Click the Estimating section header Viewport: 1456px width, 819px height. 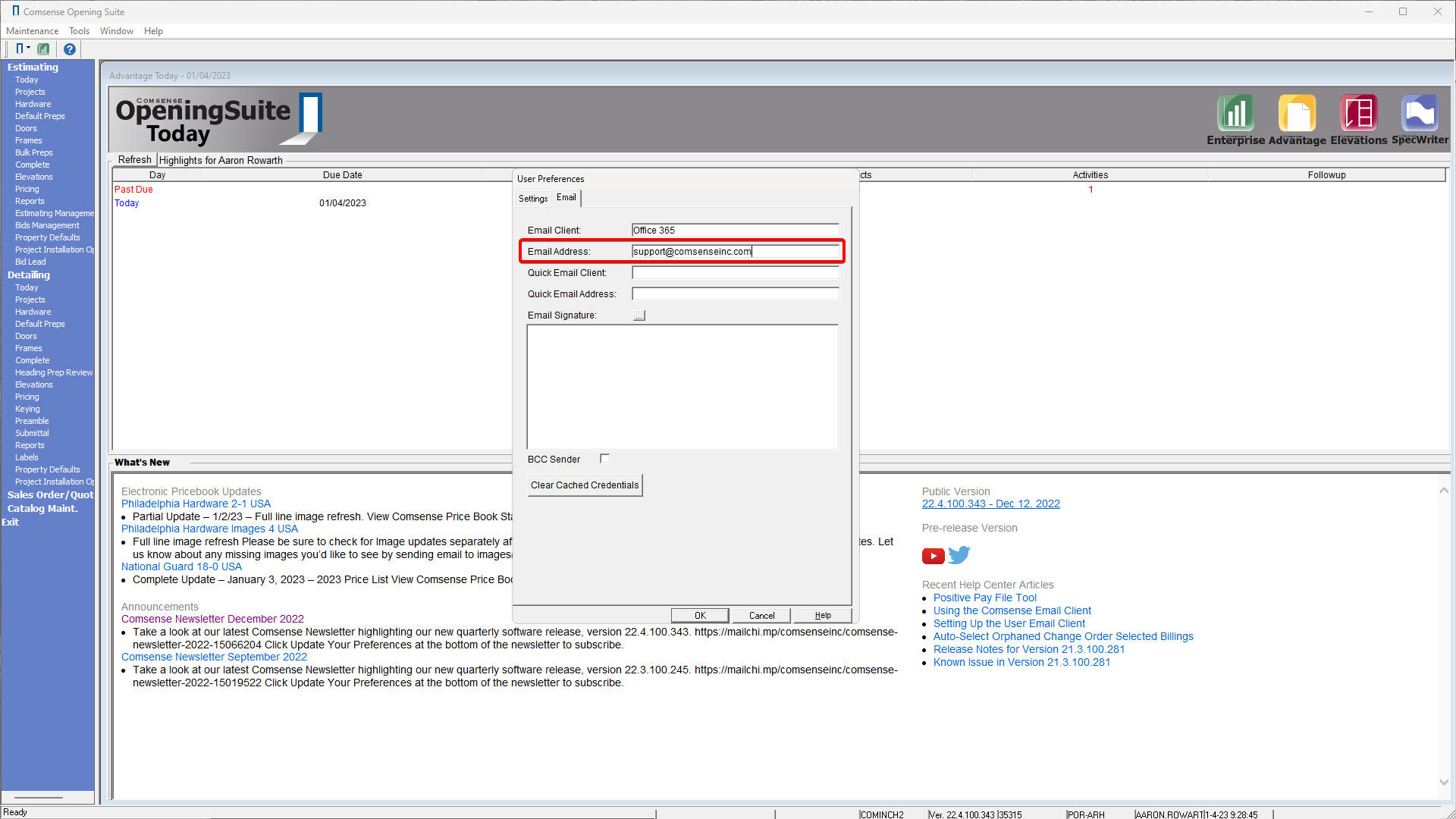(x=33, y=67)
